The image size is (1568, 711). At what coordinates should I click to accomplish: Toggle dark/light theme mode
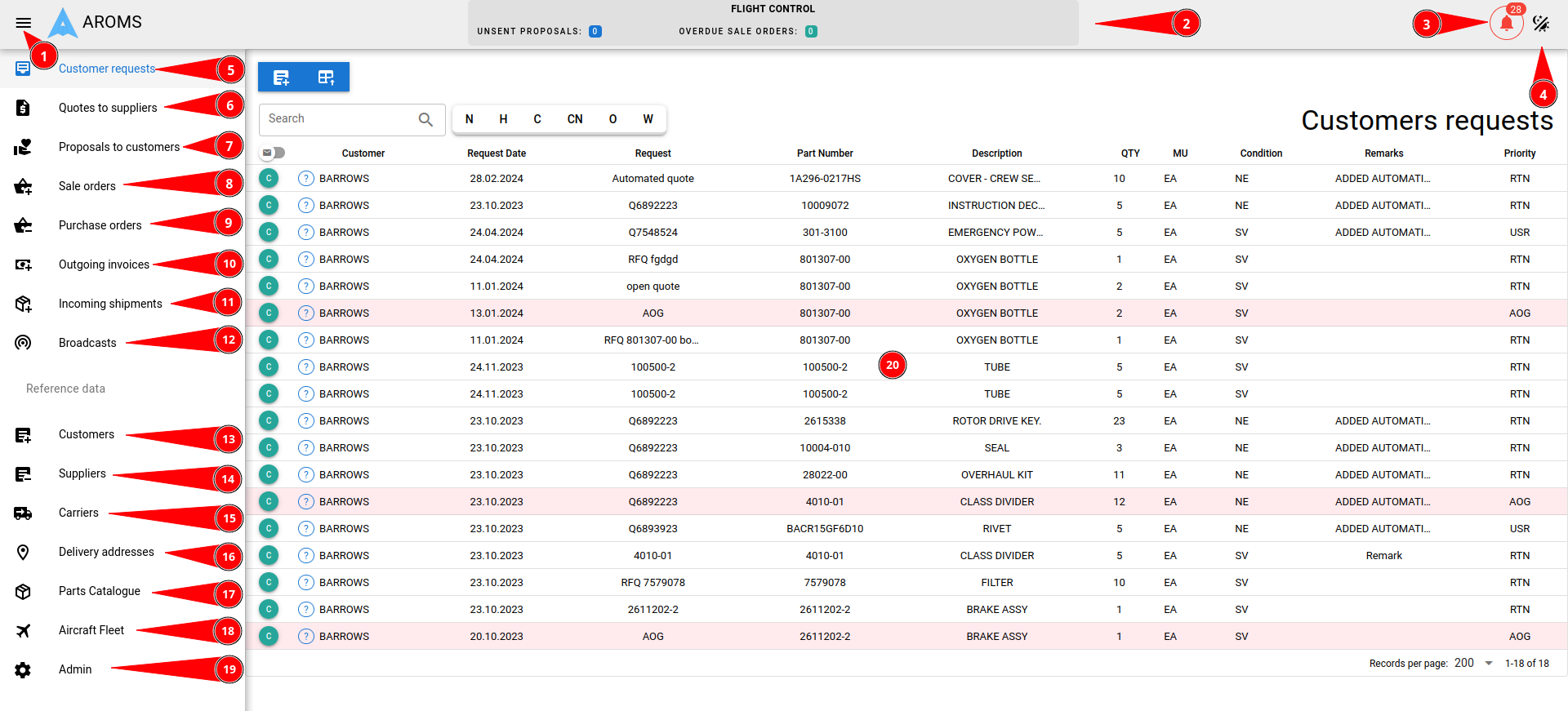pyautogui.click(x=1541, y=24)
